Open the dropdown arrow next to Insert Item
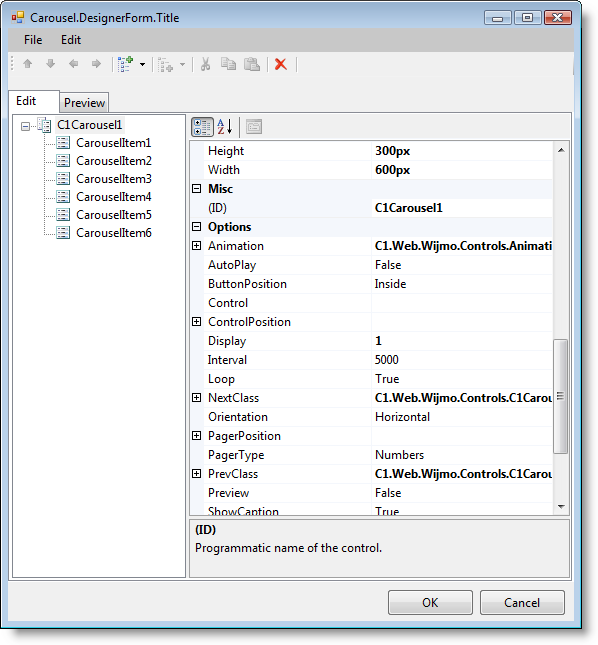Screen dimensions: 598x645 [183, 65]
